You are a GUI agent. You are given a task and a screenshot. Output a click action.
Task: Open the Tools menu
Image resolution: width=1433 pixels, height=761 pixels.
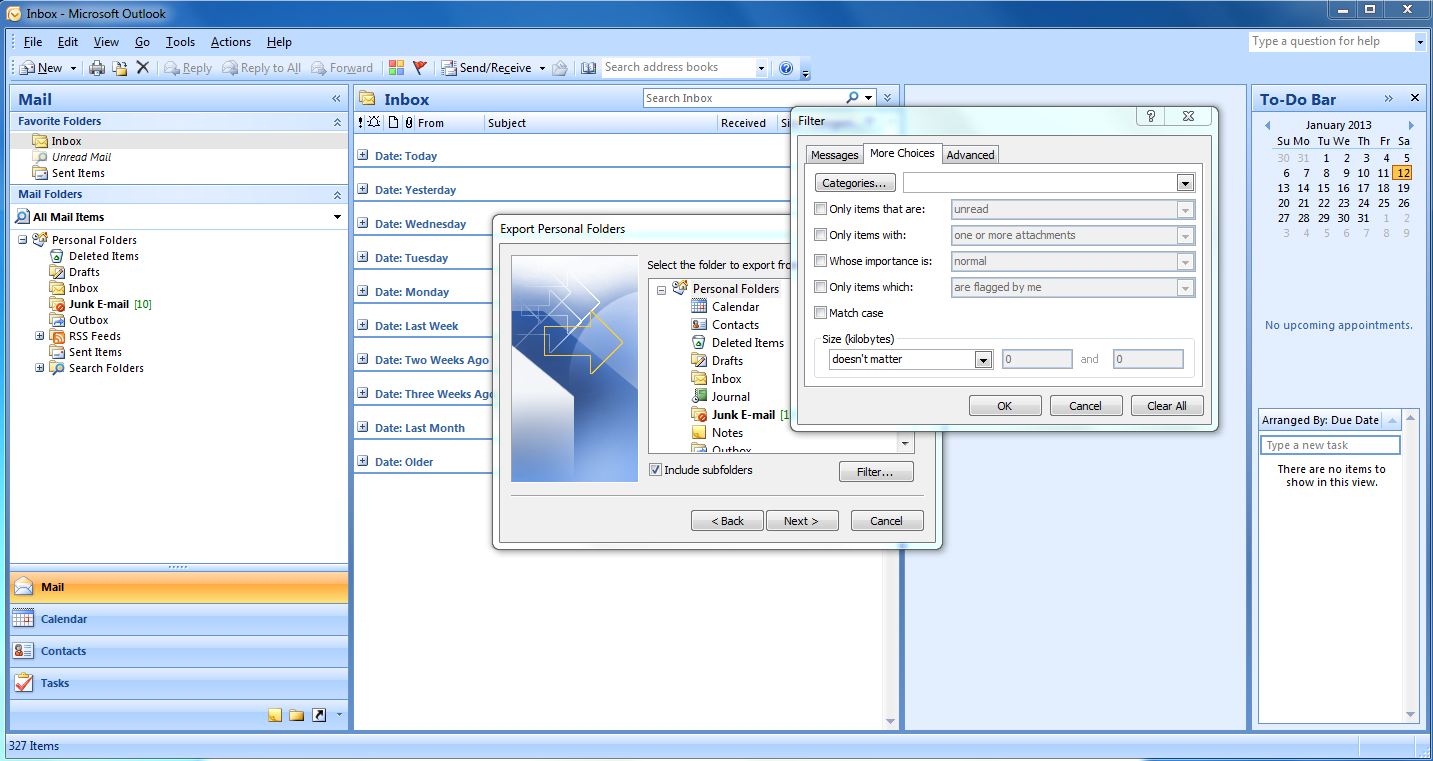pyautogui.click(x=180, y=42)
